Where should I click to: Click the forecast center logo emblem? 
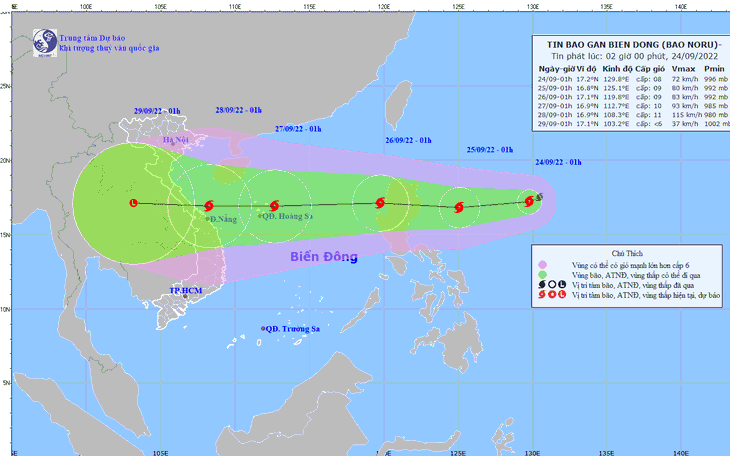click(x=45, y=43)
